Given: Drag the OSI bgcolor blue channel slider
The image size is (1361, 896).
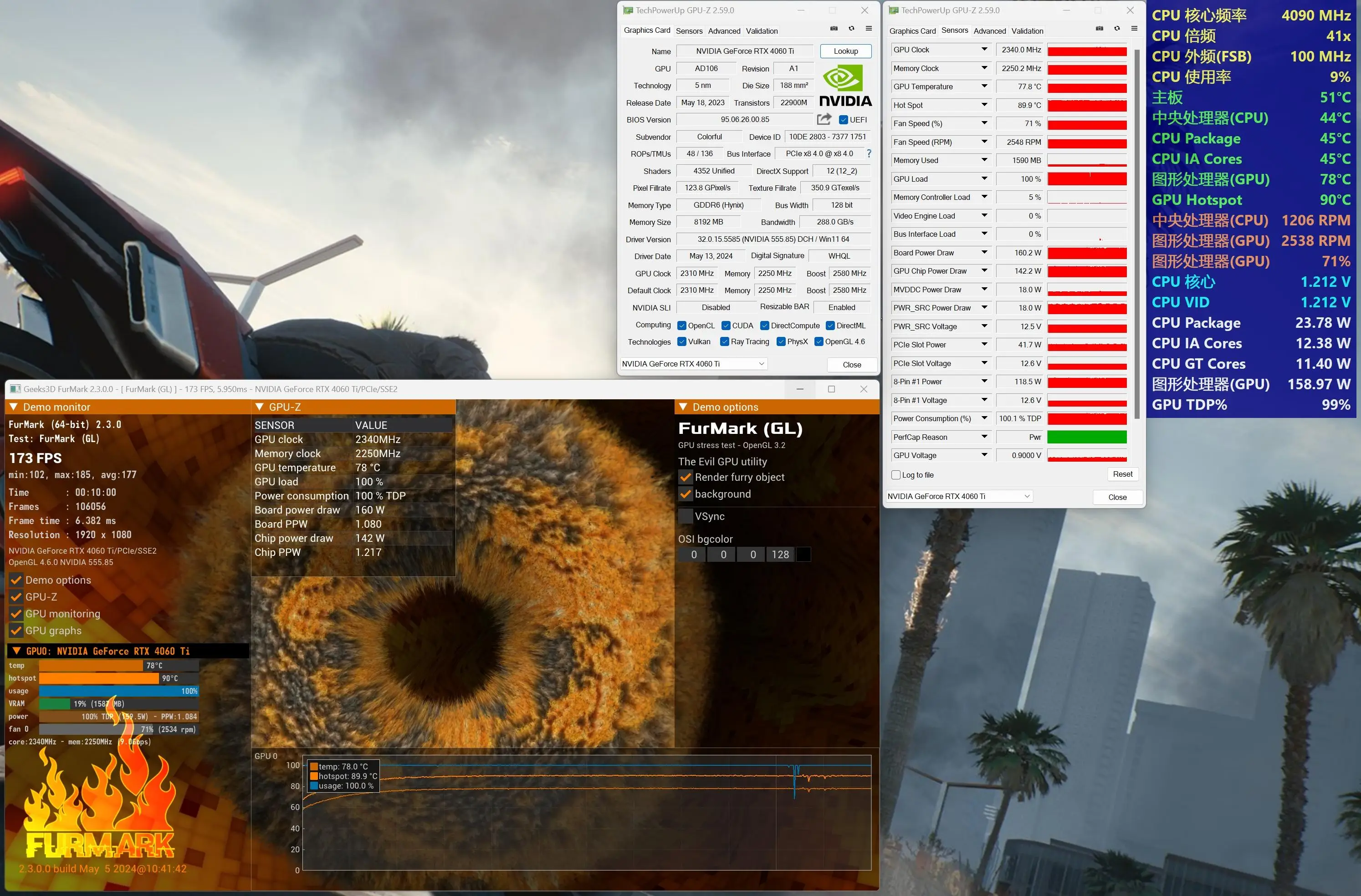Looking at the screenshot, I should pyautogui.click(x=752, y=554).
